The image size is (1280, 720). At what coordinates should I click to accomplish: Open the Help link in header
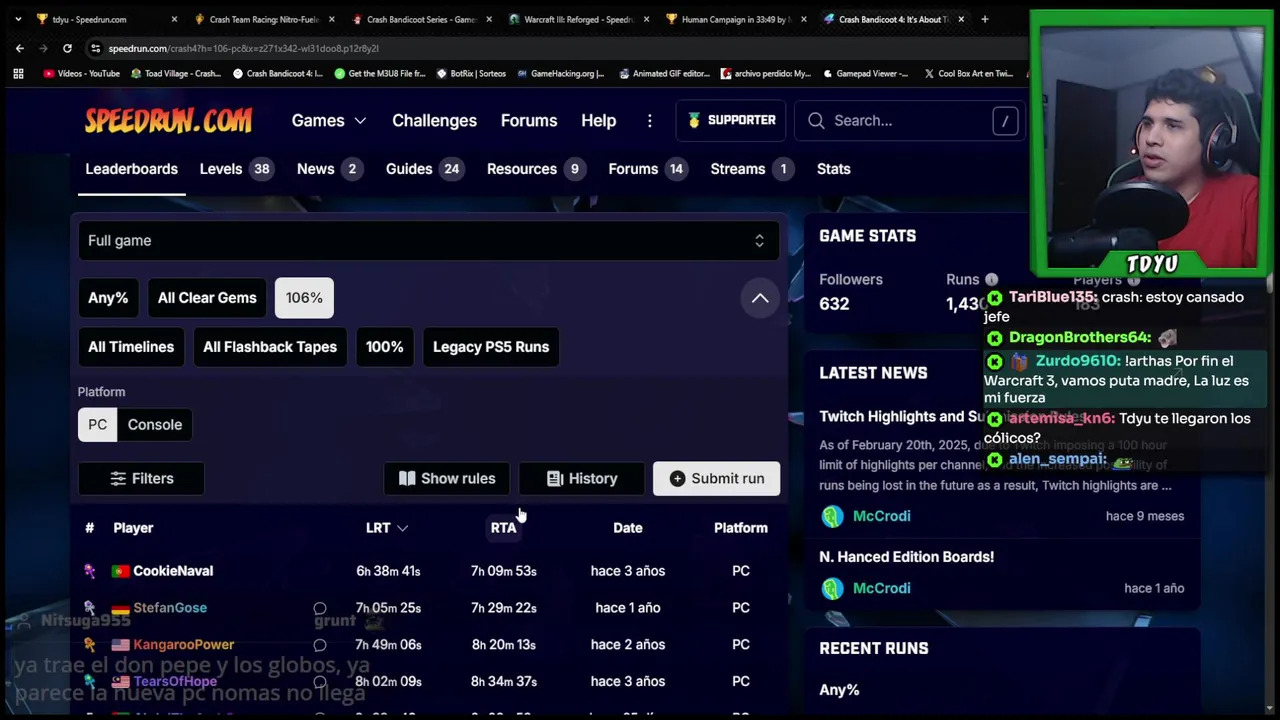point(598,120)
